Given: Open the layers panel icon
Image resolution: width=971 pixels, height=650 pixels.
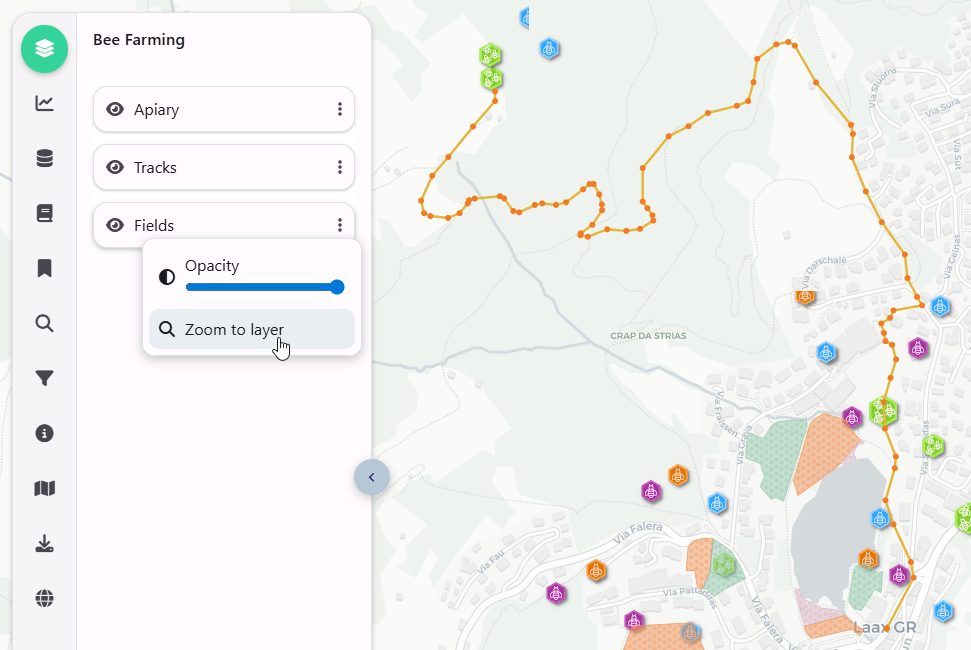Looking at the screenshot, I should [x=44, y=49].
